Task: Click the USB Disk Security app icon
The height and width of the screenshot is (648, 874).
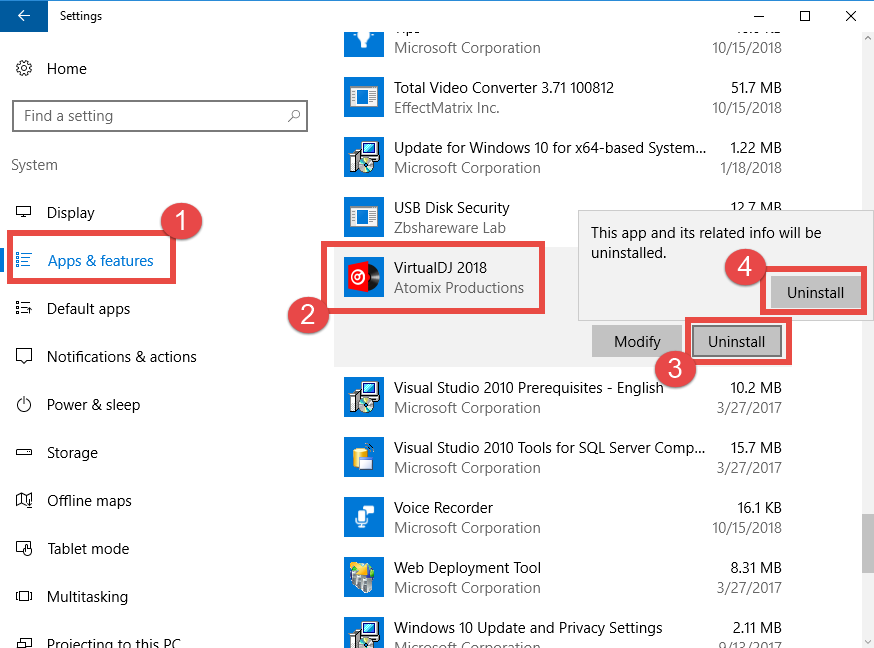Action: coord(364,217)
